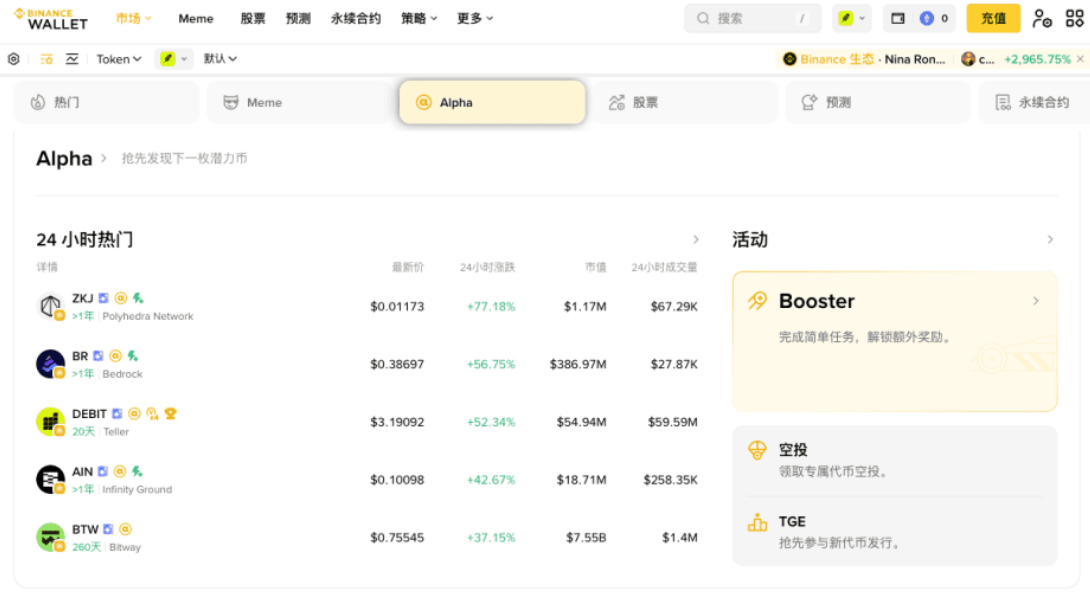Click the magnifier icon in search box
Image resolution: width=1090 pixels, height=599 pixels.
click(x=703, y=19)
